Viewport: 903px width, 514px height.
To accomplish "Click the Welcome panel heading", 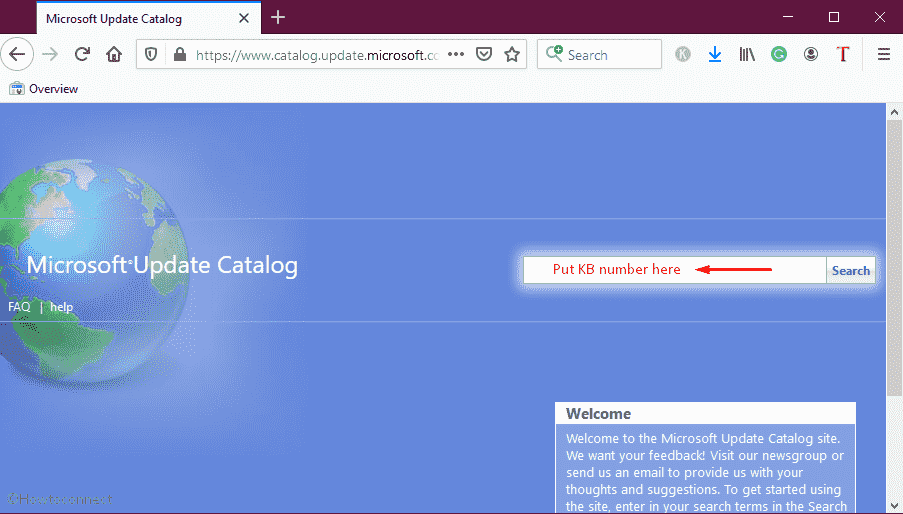I will (598, 414).
